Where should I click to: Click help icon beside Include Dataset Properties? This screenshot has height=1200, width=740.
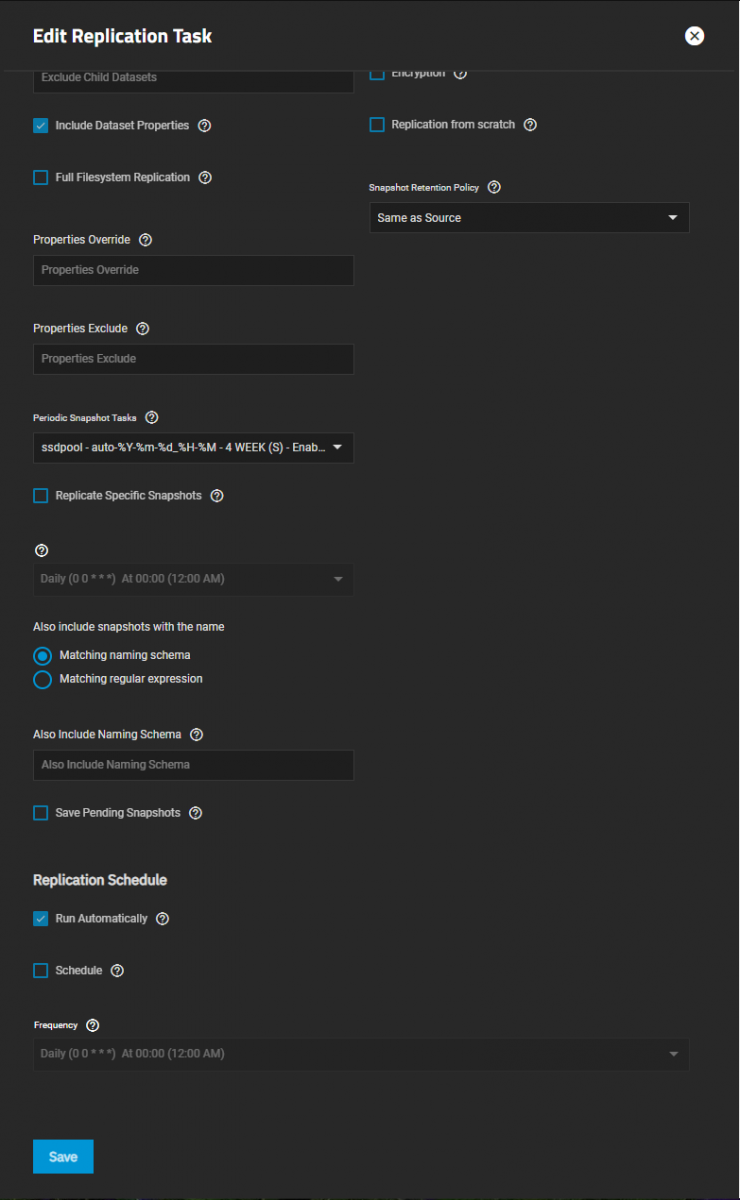(x=205, y=126)
